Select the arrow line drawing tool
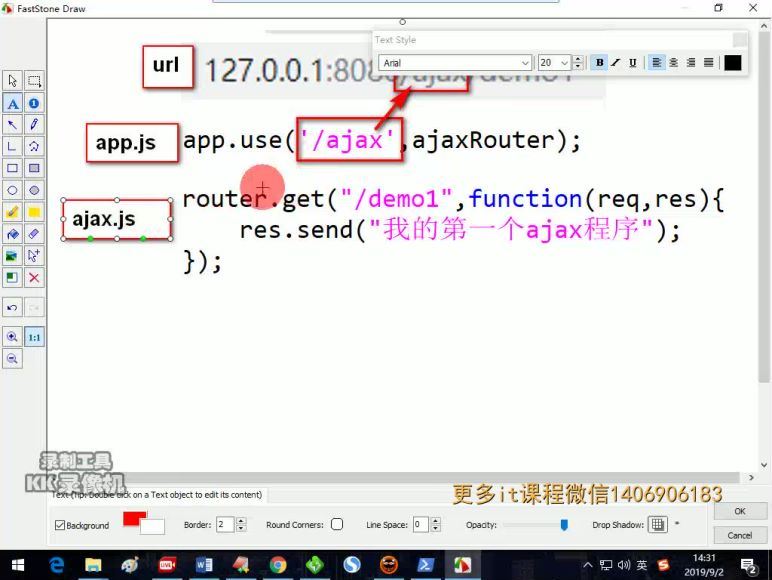 tap(12, 125)
